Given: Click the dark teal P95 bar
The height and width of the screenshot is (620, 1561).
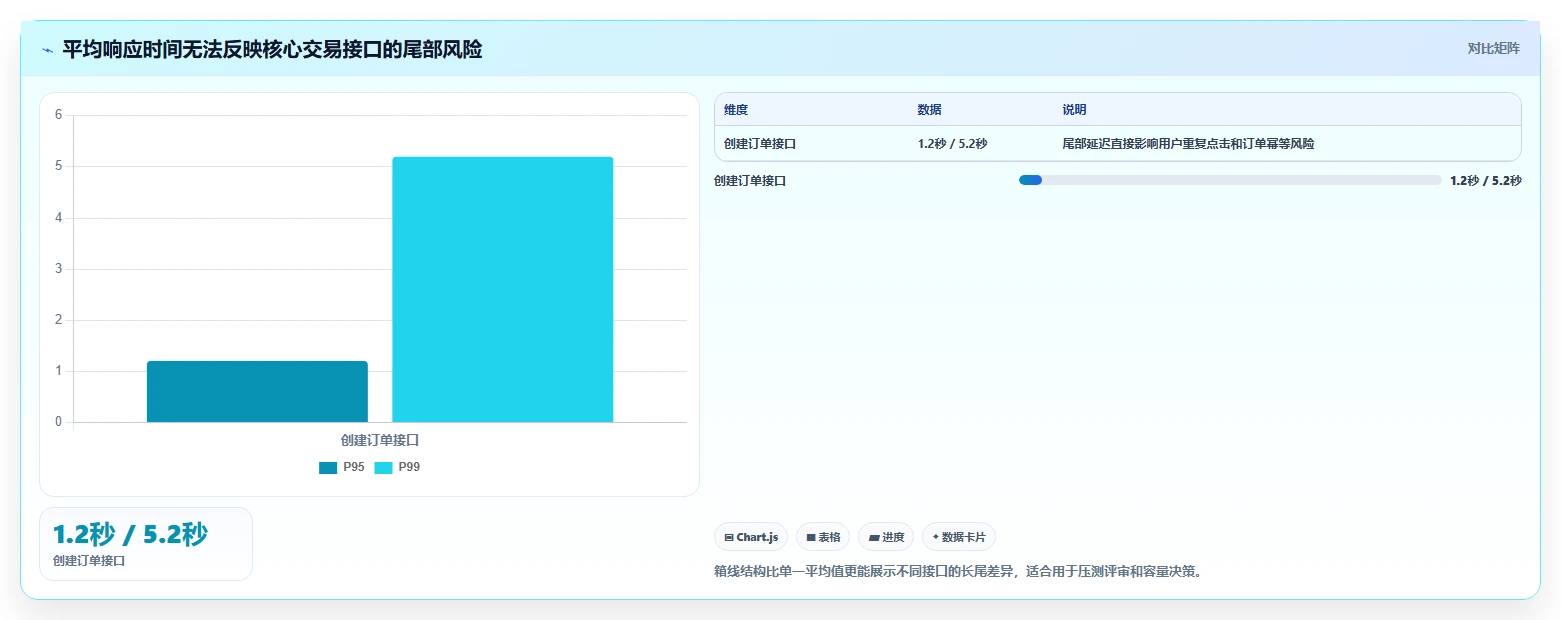Looking at the screenshot, I should [257, 391].
